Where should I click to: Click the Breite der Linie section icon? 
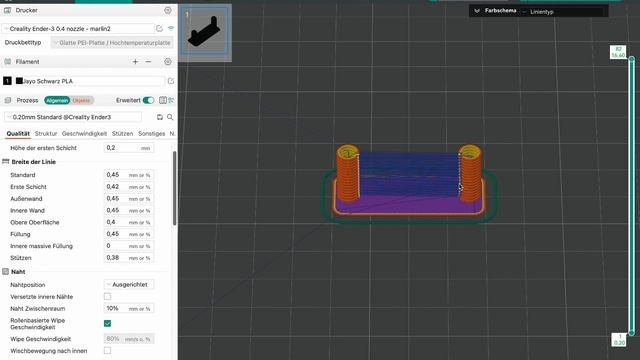coord(5,162)
